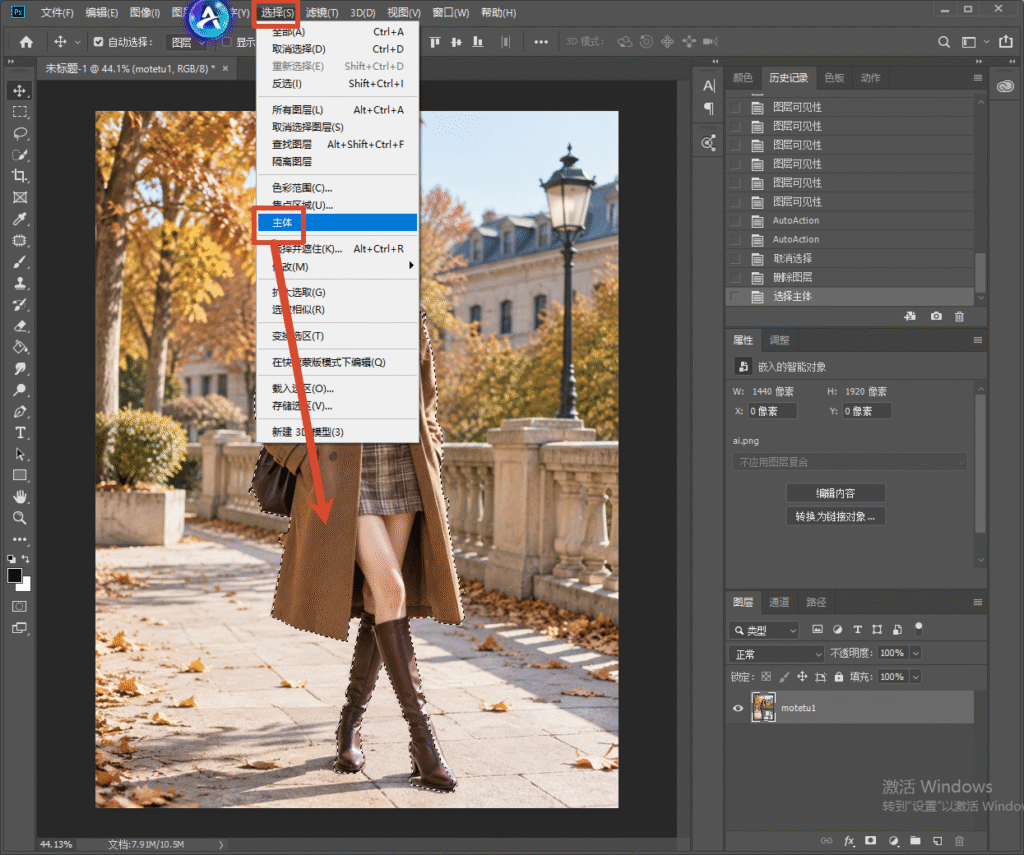
Task: Toggle Lock transparent pixels
Action: coord(766,677)
